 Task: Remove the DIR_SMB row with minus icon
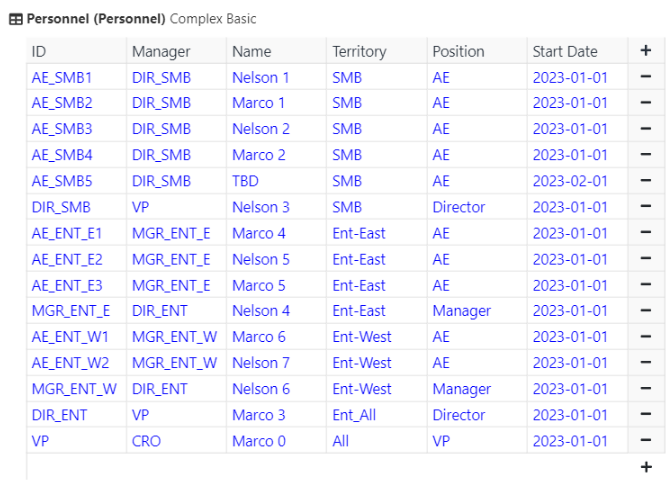pos(646,207)
